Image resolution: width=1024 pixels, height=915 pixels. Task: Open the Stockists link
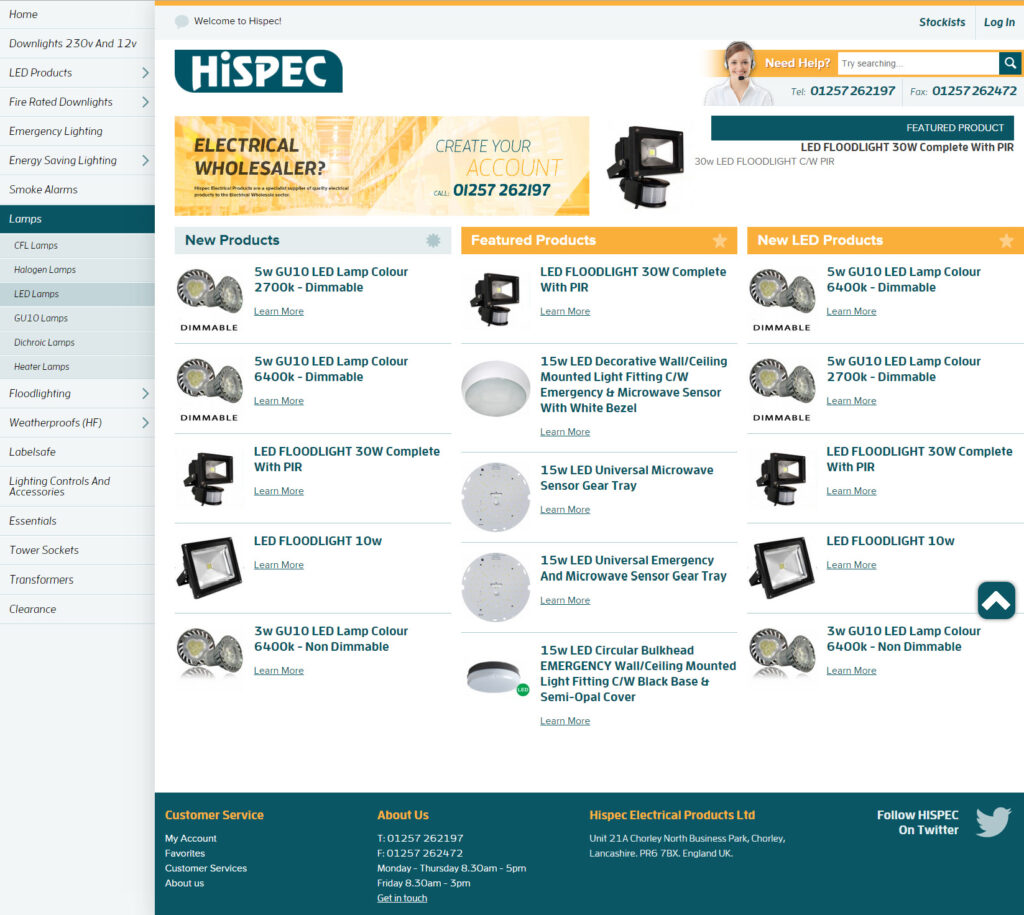942,22
